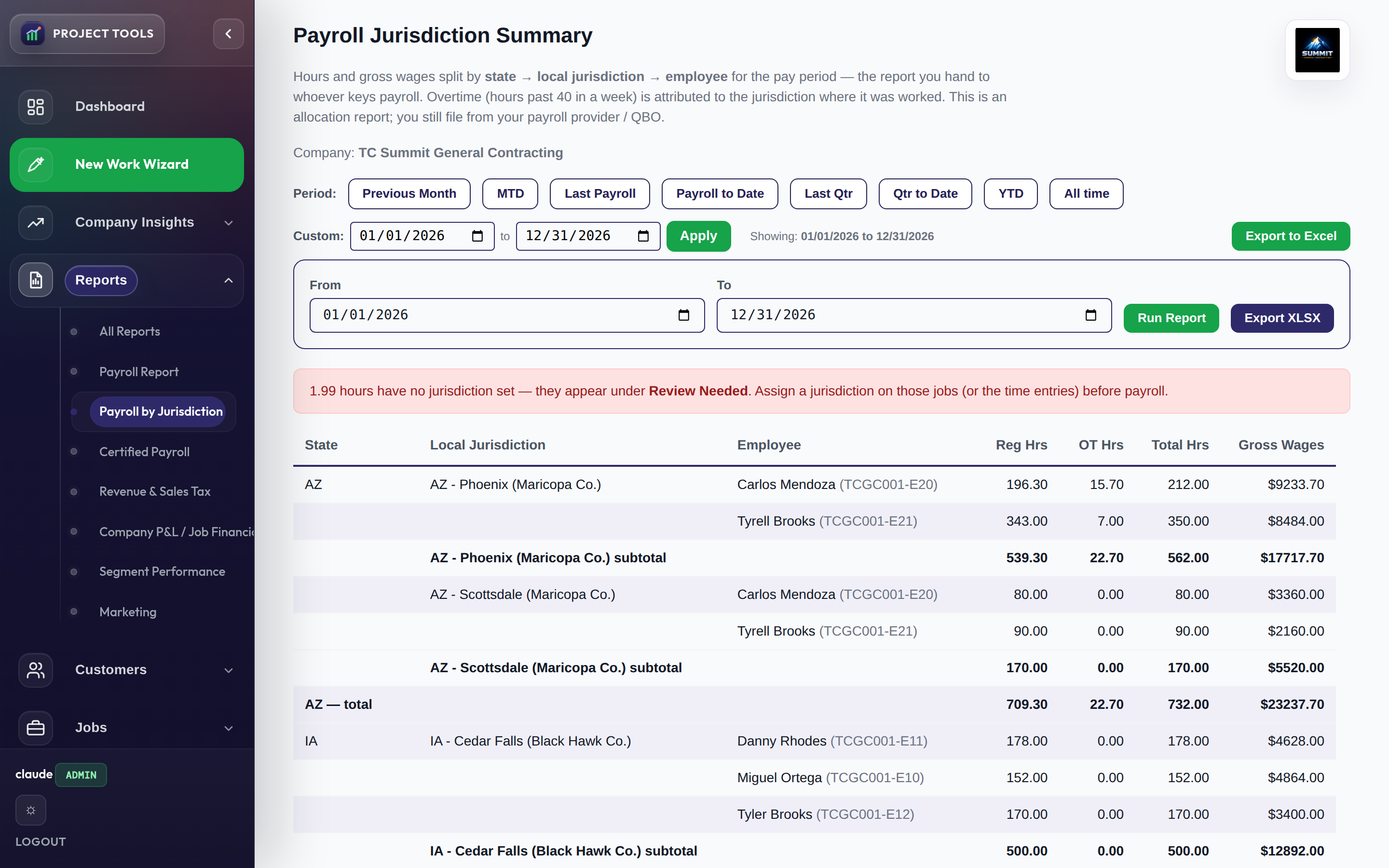The width and height of the screenshot is (1389, 868).
Task: Click Carlos Mendoza in the Phoenix row
Action: [837, 485]
